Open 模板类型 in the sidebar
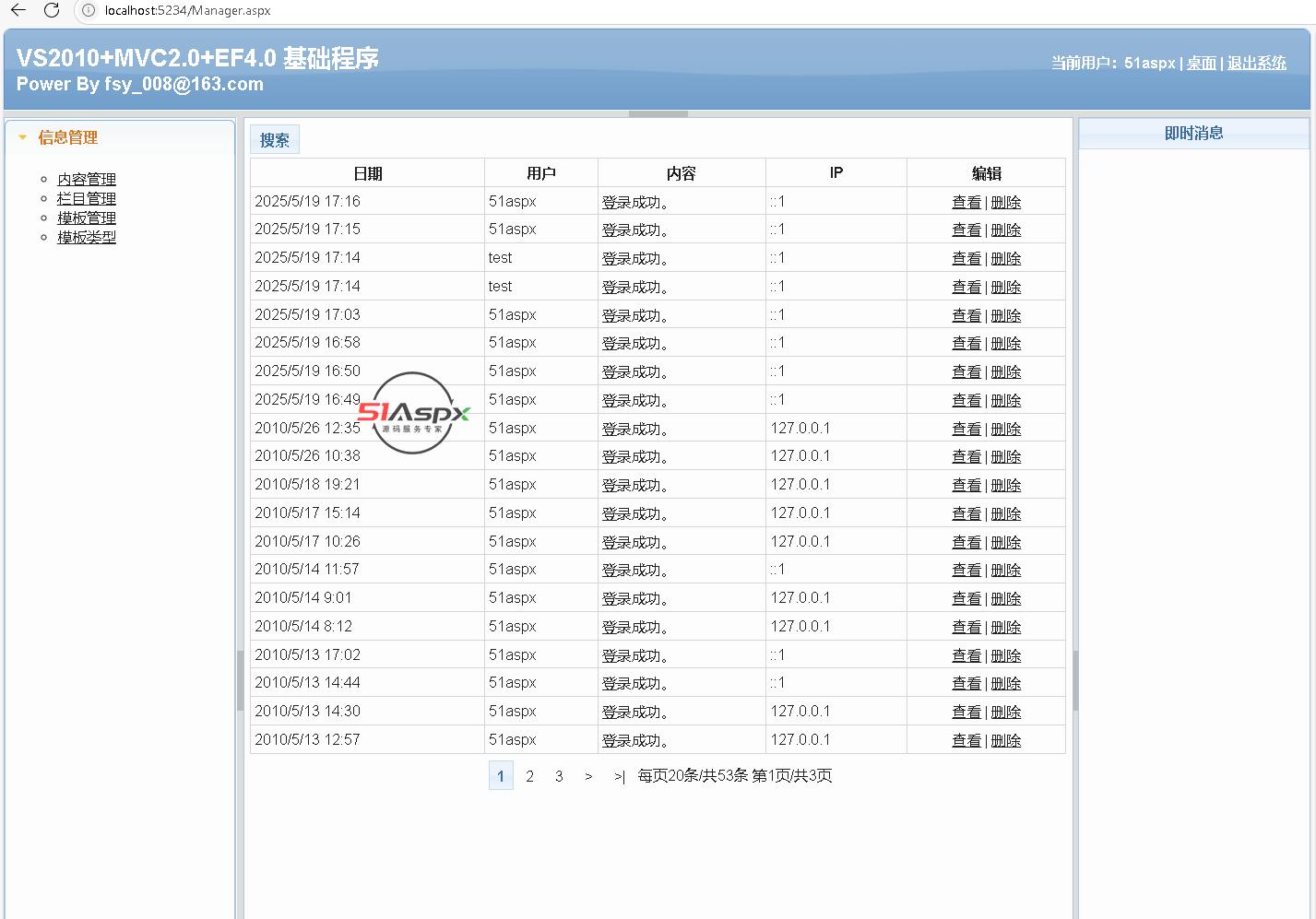 pos(87,237)
